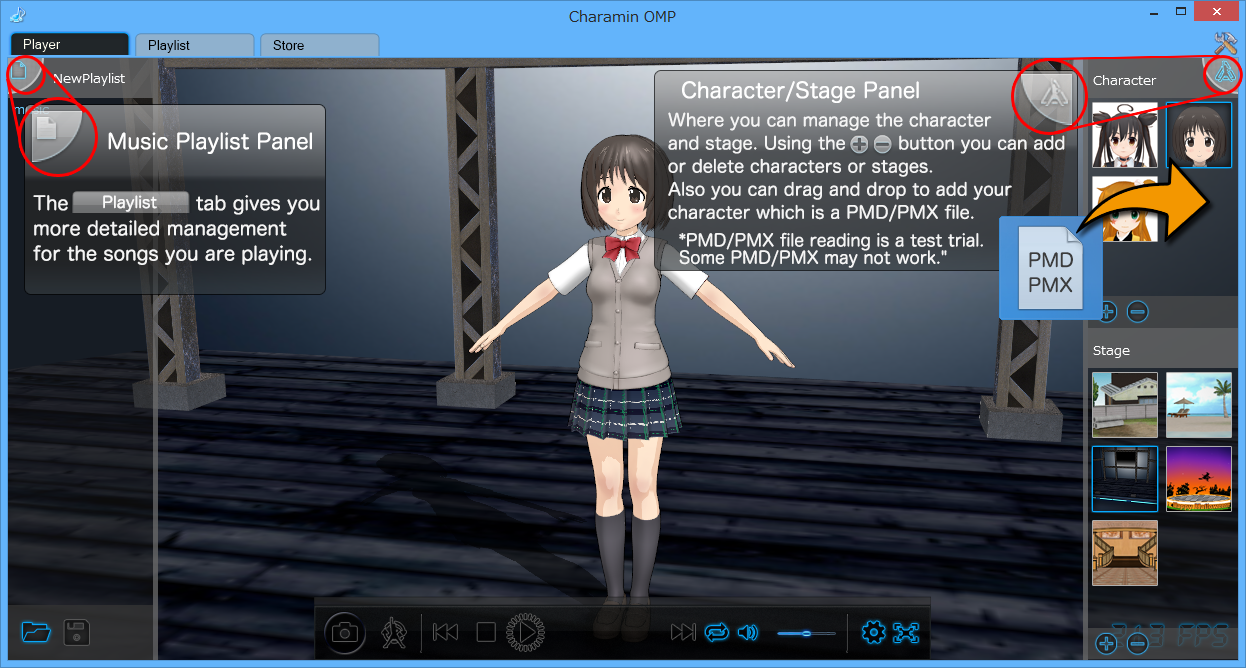
Task: Click the Character section heading
Action: pos(1124,80)
